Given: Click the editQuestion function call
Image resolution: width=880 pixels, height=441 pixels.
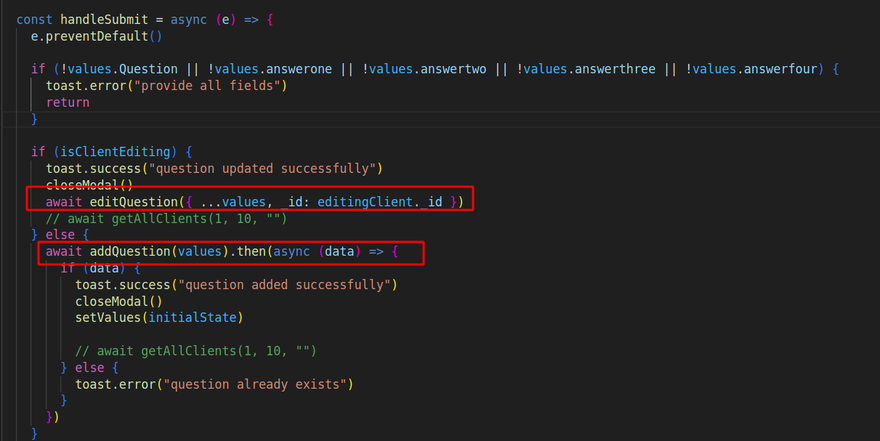Looking at the screenshot, I should (x=136, y=202).
